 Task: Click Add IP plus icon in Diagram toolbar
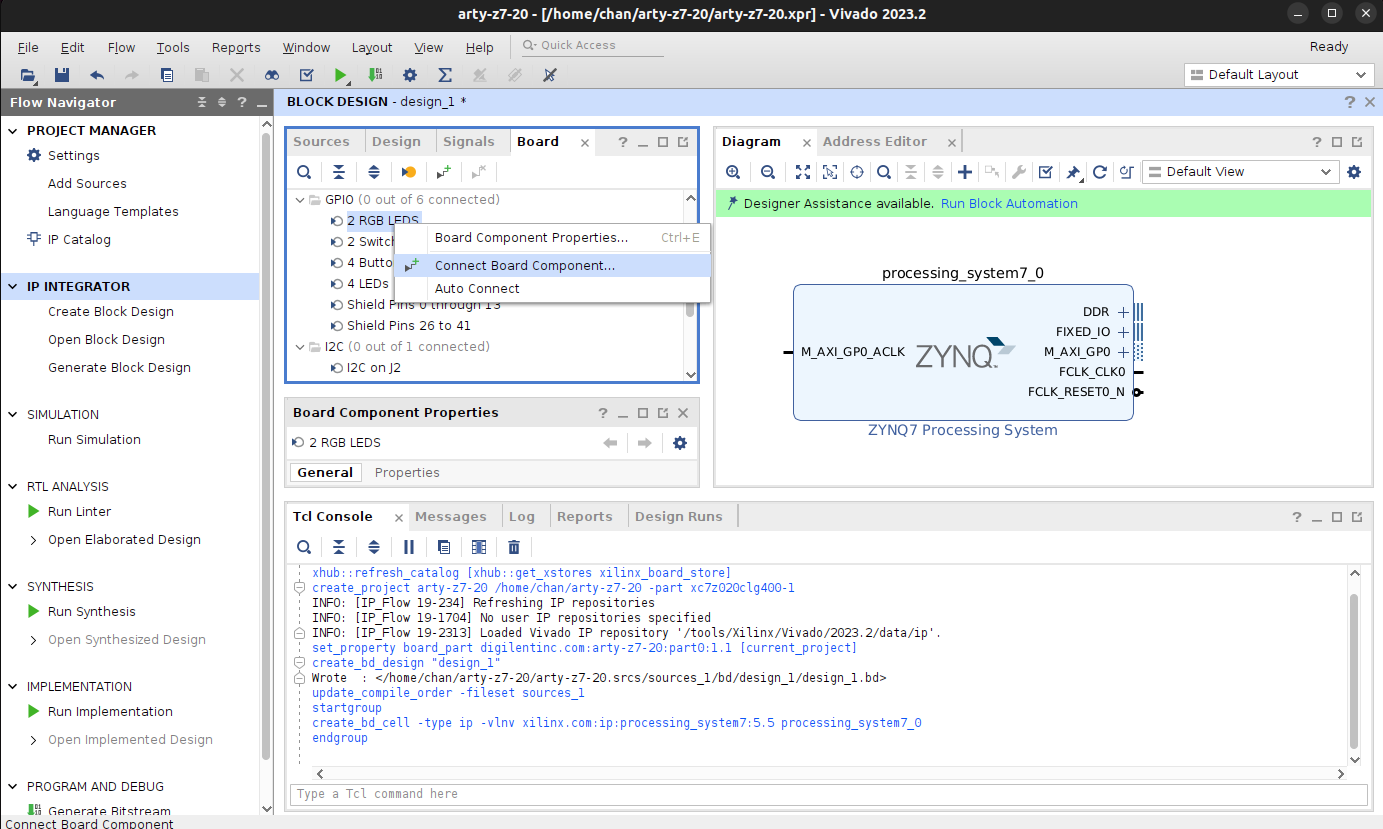965,172
